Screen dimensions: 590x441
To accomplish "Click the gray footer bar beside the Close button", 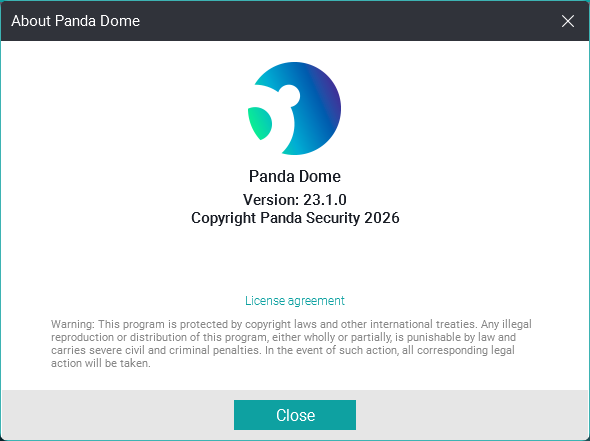I will coord(470,415).
